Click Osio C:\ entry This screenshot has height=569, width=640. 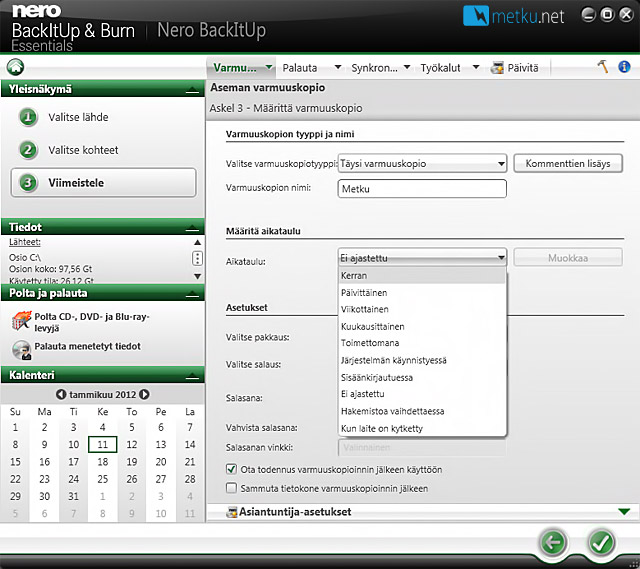[x=25, y=258]
